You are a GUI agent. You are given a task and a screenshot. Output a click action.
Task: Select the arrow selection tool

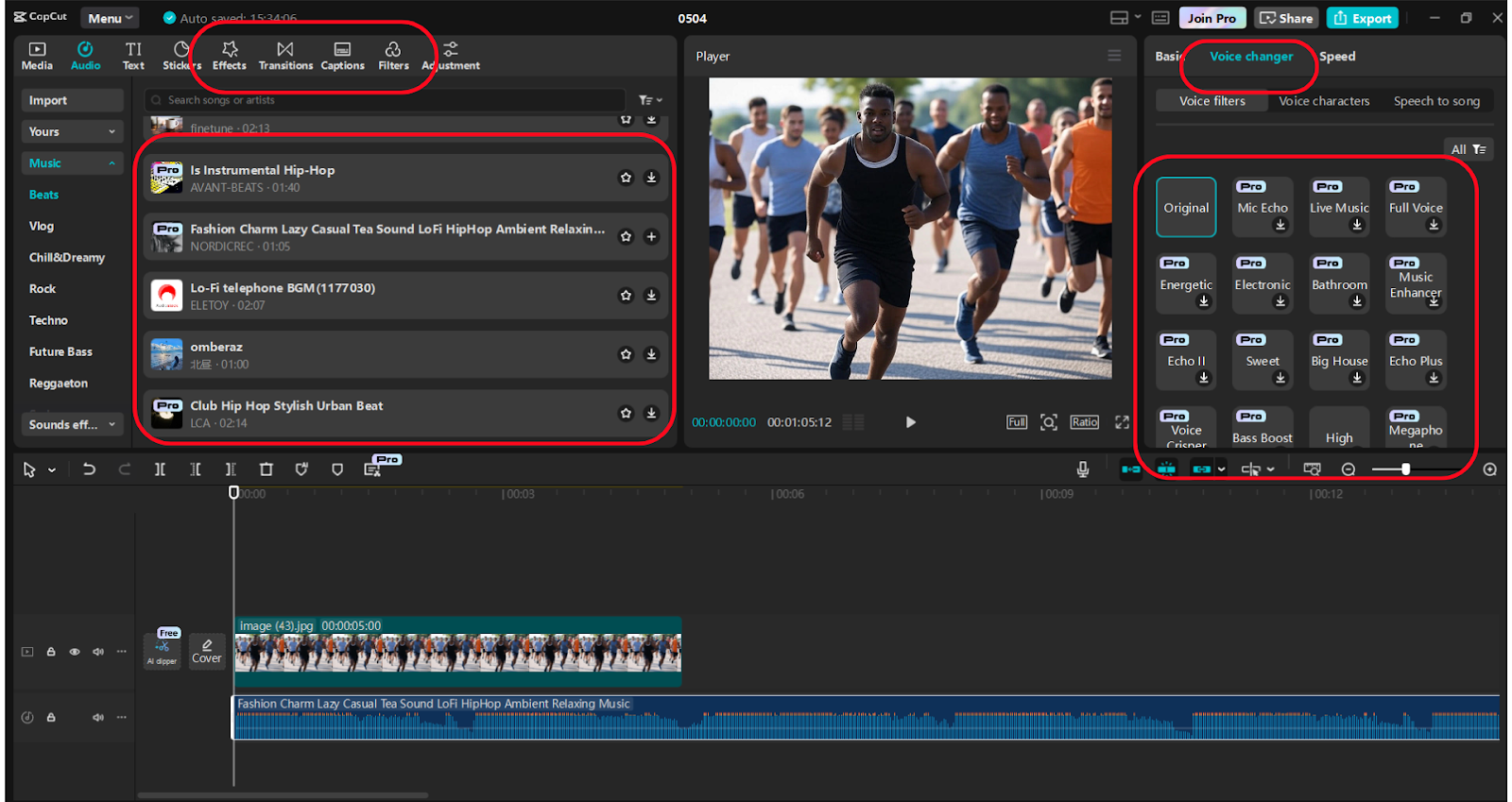pyautogui.click(x=29, y=469)
